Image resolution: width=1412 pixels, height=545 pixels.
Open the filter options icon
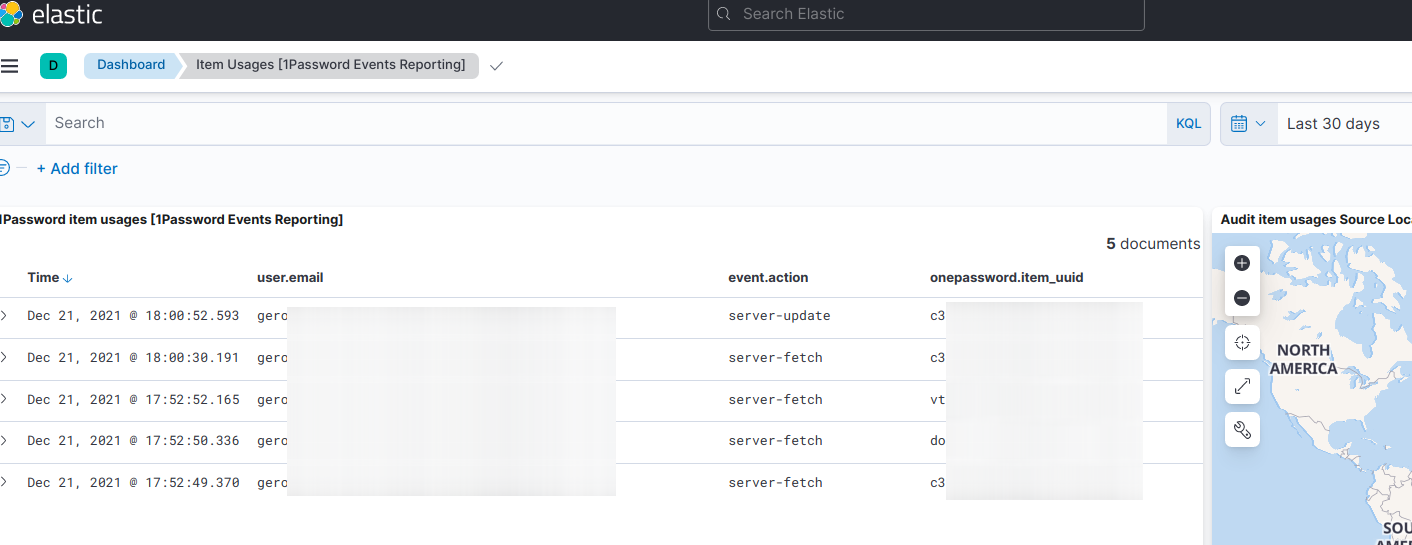coord(5,168)
